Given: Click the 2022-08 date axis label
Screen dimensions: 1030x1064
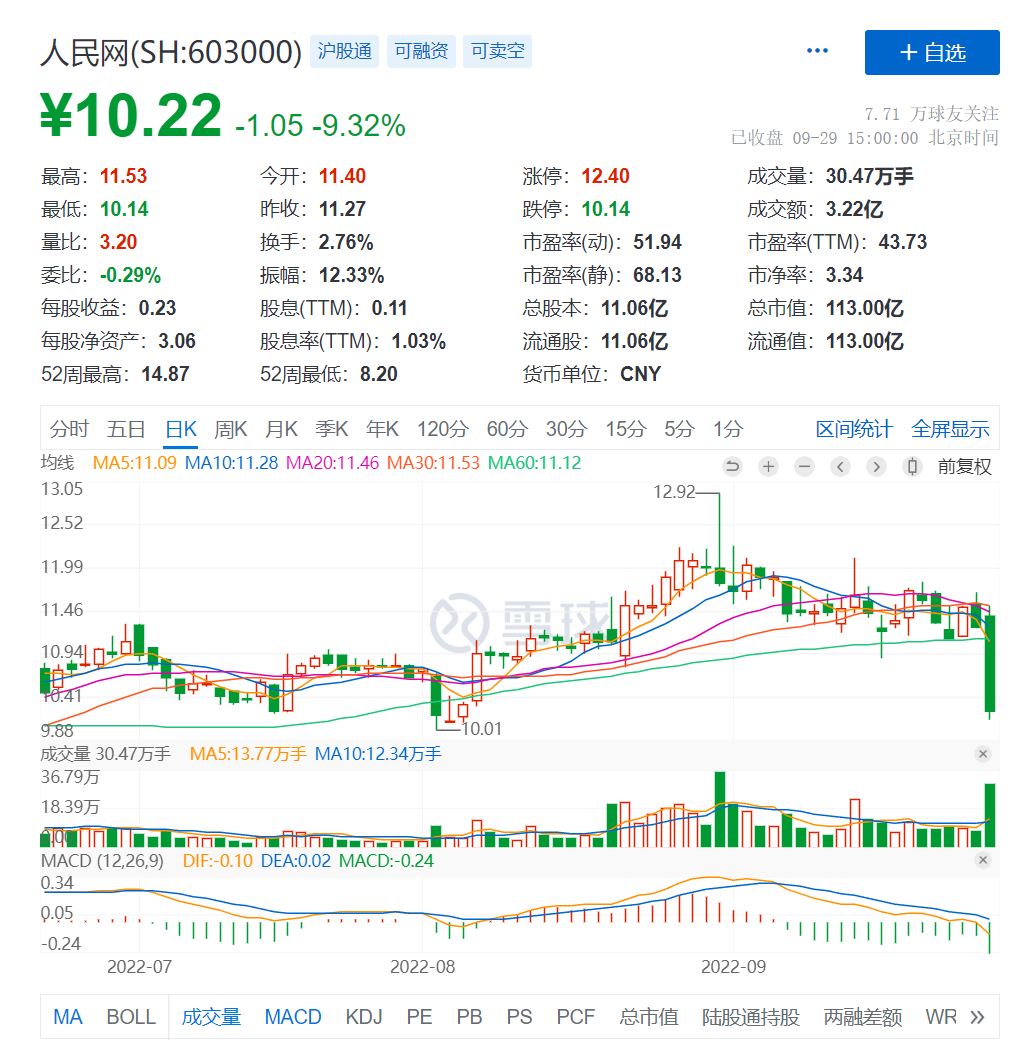Looking at the screenshot, I should (422, 966).
